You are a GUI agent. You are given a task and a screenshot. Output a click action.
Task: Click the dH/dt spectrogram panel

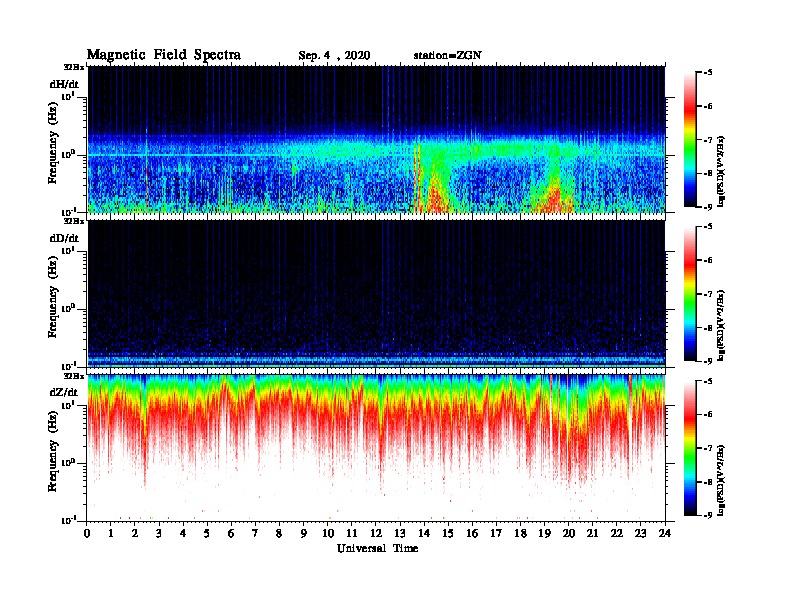[376, 139]
